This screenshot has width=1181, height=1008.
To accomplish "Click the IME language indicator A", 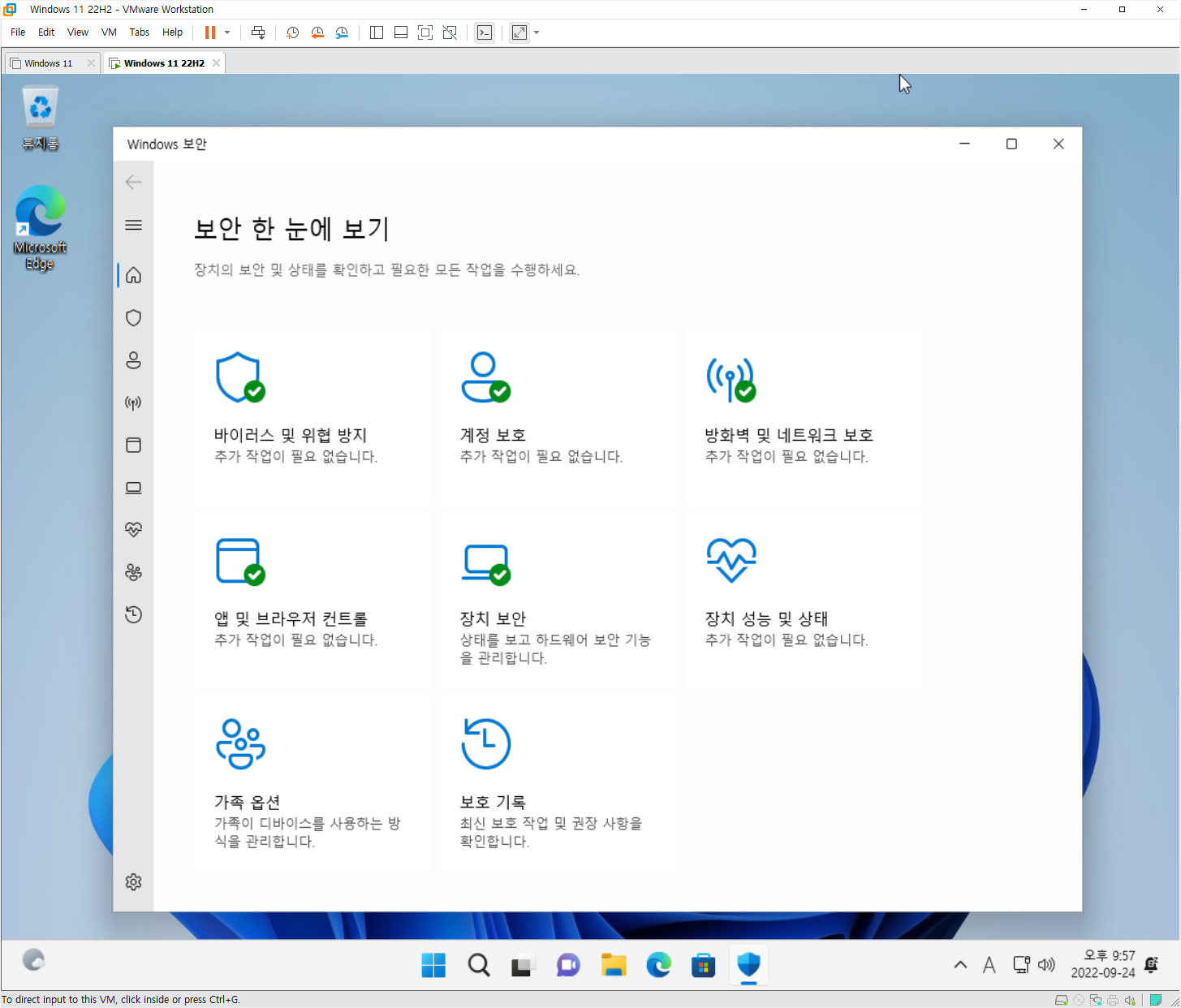I will 989,965.
